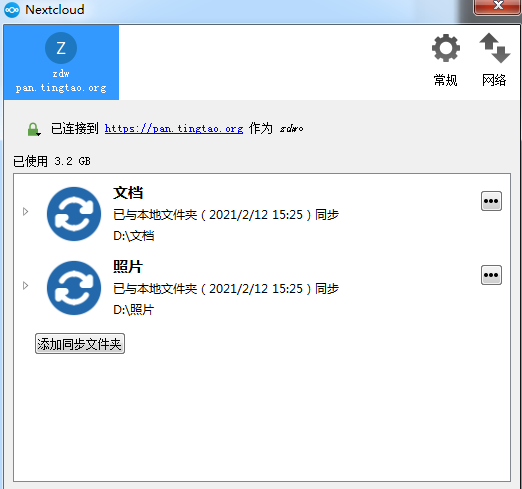Viewport: 522px width, 489px height.
Task: Click the green lock connection icon
Action: (34, 129)
